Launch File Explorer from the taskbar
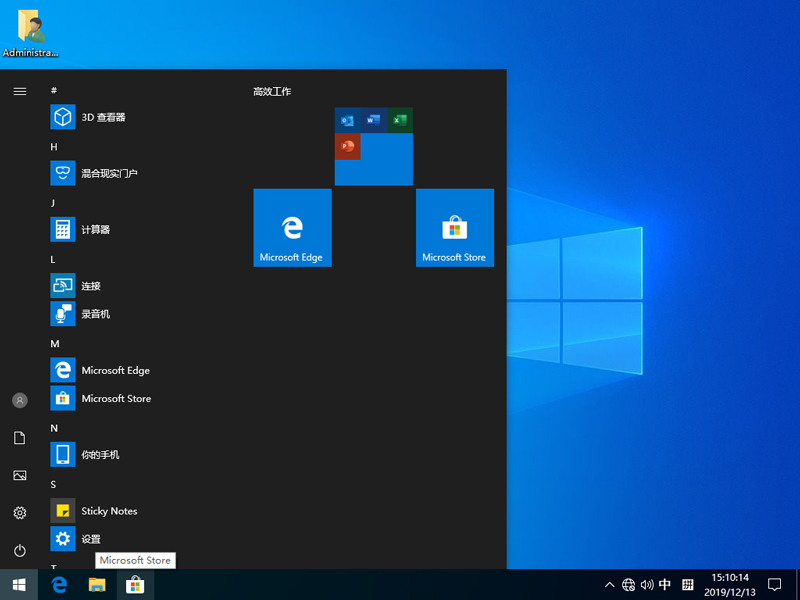800x600 pixels. tap(96, 584)
